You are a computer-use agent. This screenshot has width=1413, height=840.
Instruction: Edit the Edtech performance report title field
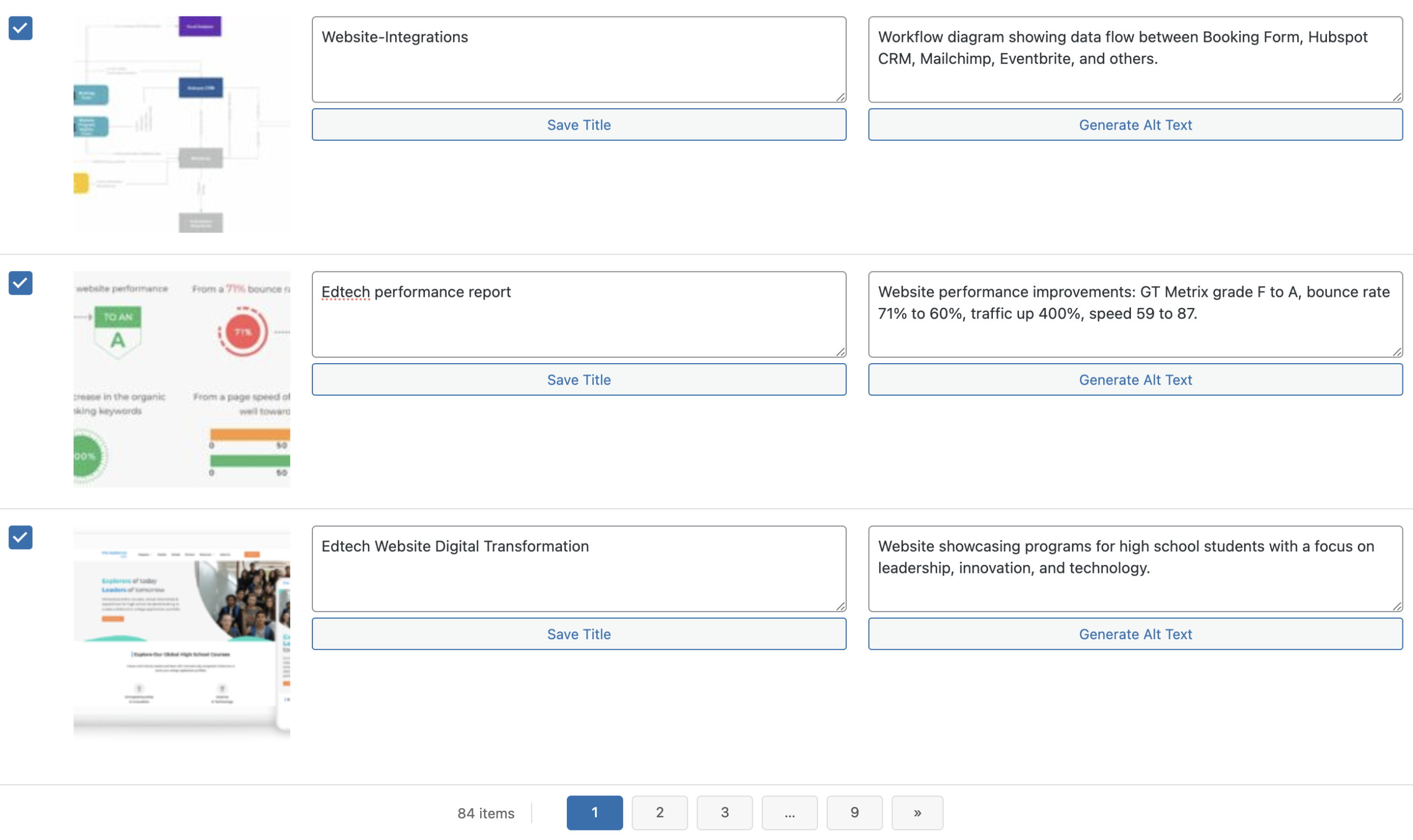pyautogui.click(x=579, y=314)
